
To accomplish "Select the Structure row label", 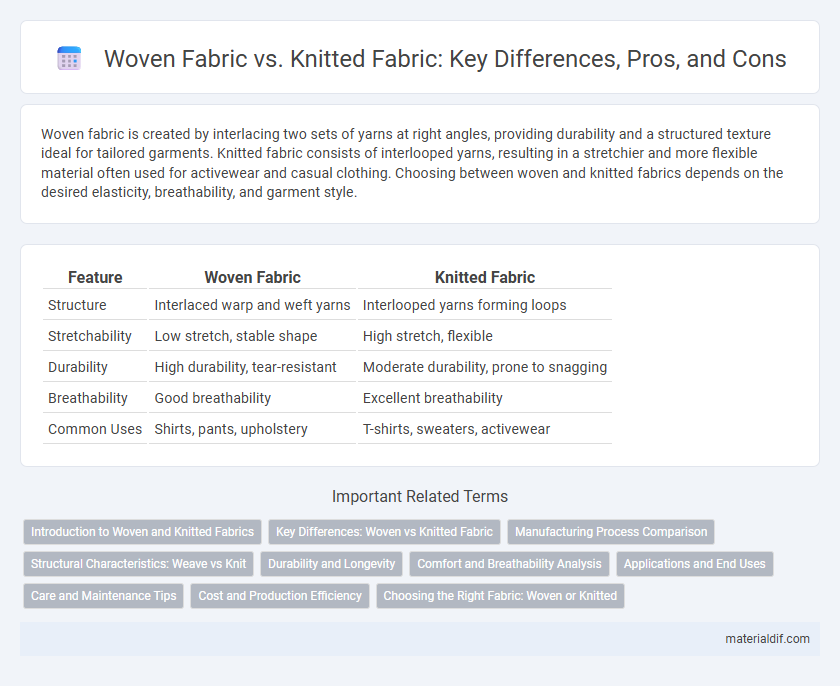I will (x=77, y=305).
